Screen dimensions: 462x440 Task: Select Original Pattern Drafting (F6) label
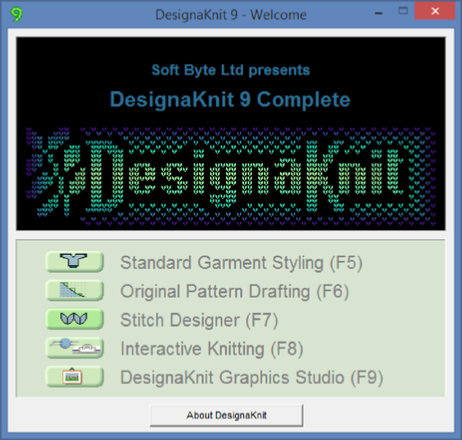234,291
